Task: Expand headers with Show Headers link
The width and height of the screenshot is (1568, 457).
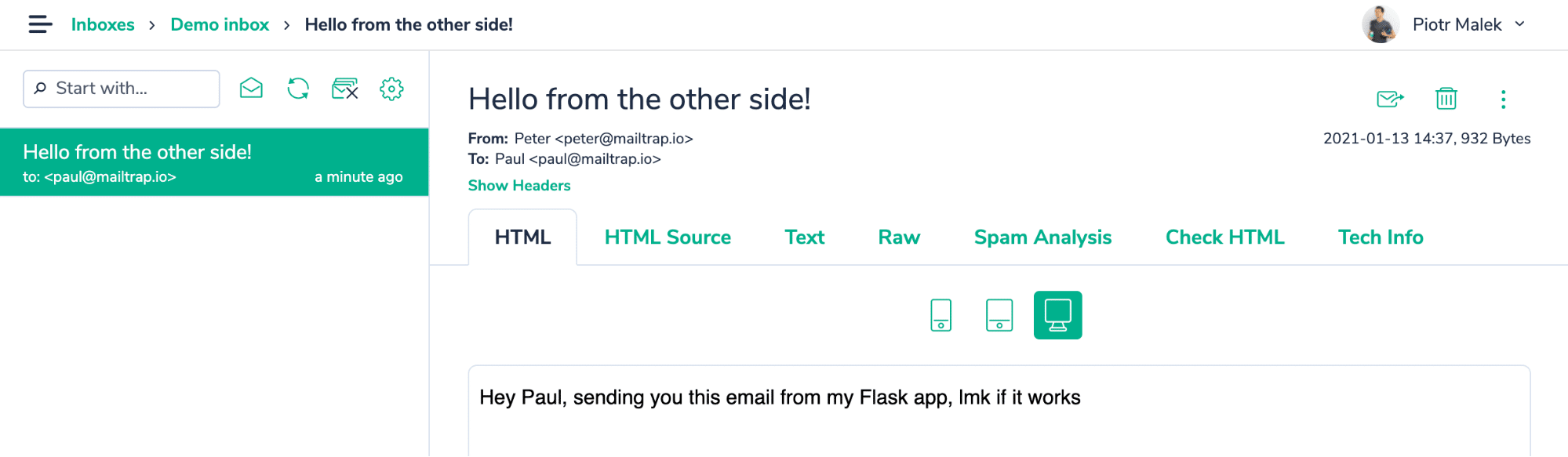Action: click(519, 186)
